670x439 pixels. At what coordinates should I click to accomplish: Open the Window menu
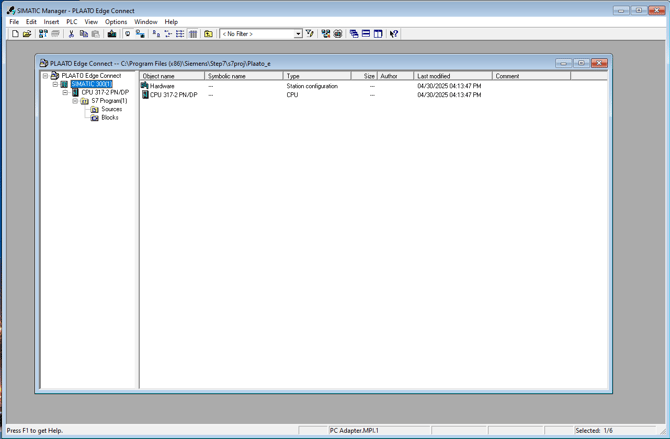(146, 22)
